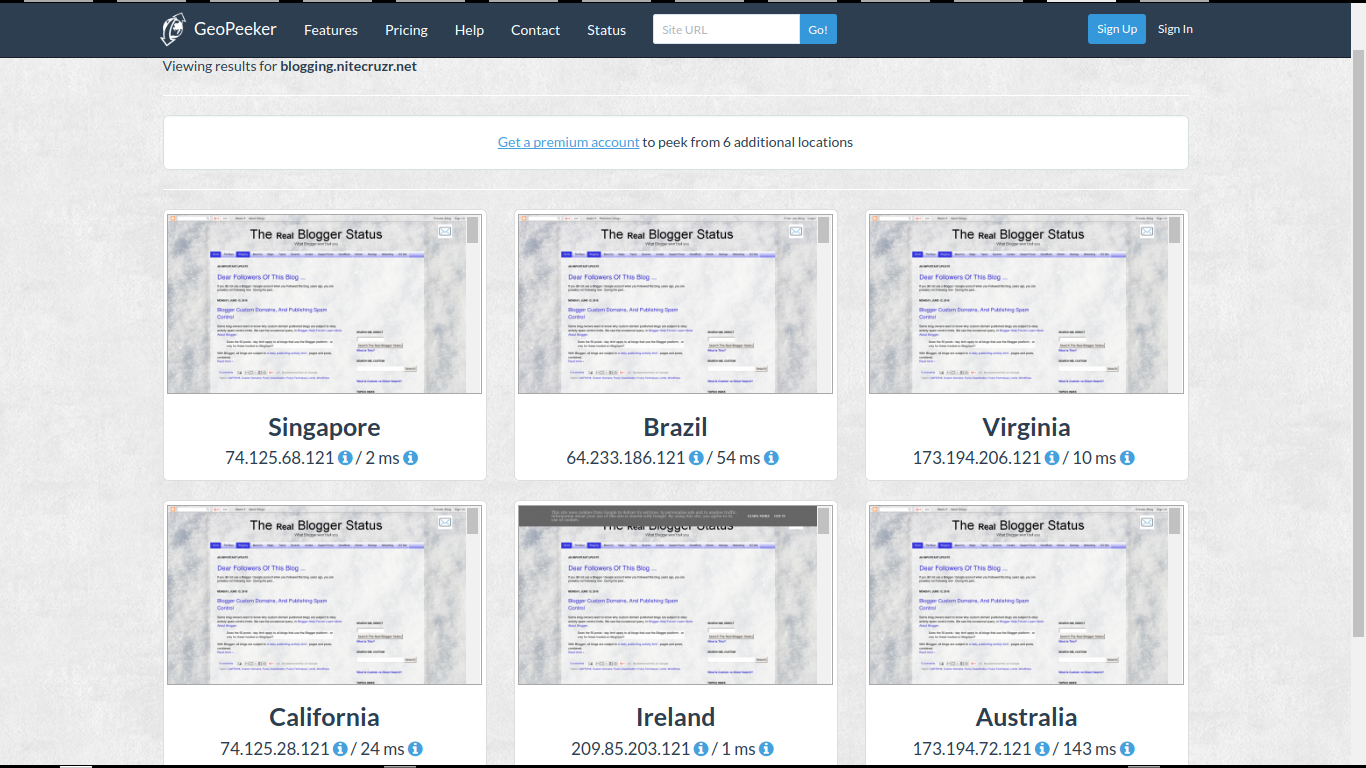This screenshot has height=768, width=1366.
Task: Click the page's vertical scrollbar thumb
Action: pos(1358,345)
